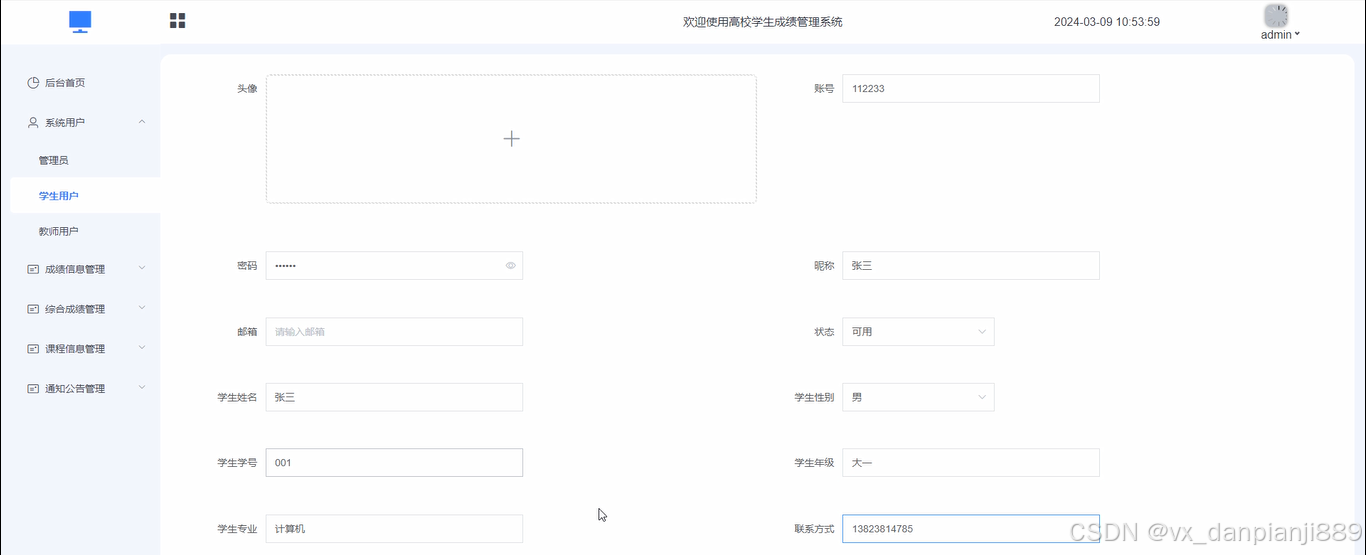Toggle password visibility eye icon
This screenshot has height=555, width=1366.
(510, 266)
